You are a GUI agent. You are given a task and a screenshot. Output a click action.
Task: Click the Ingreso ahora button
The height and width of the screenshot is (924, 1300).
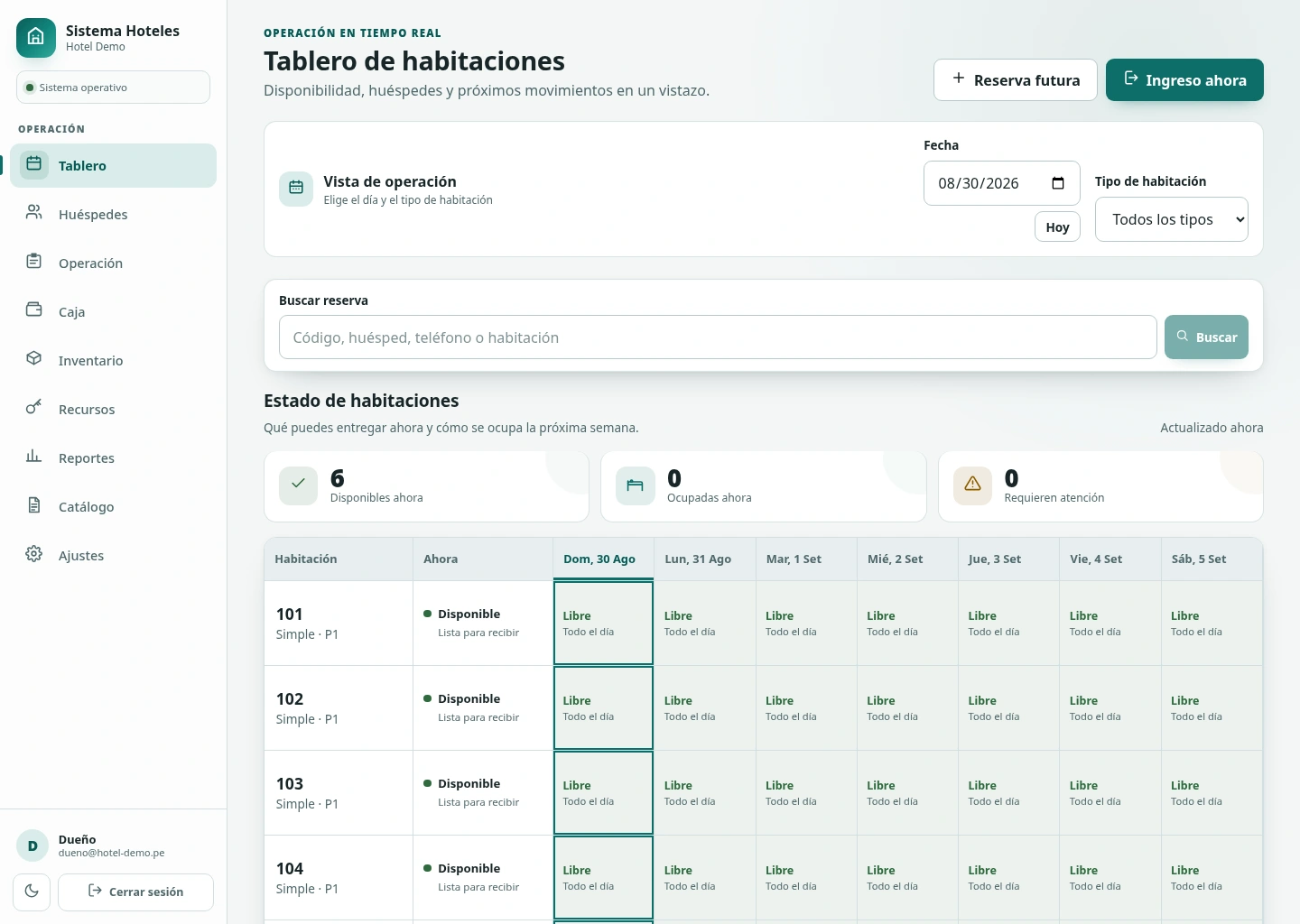(1184, 79)
